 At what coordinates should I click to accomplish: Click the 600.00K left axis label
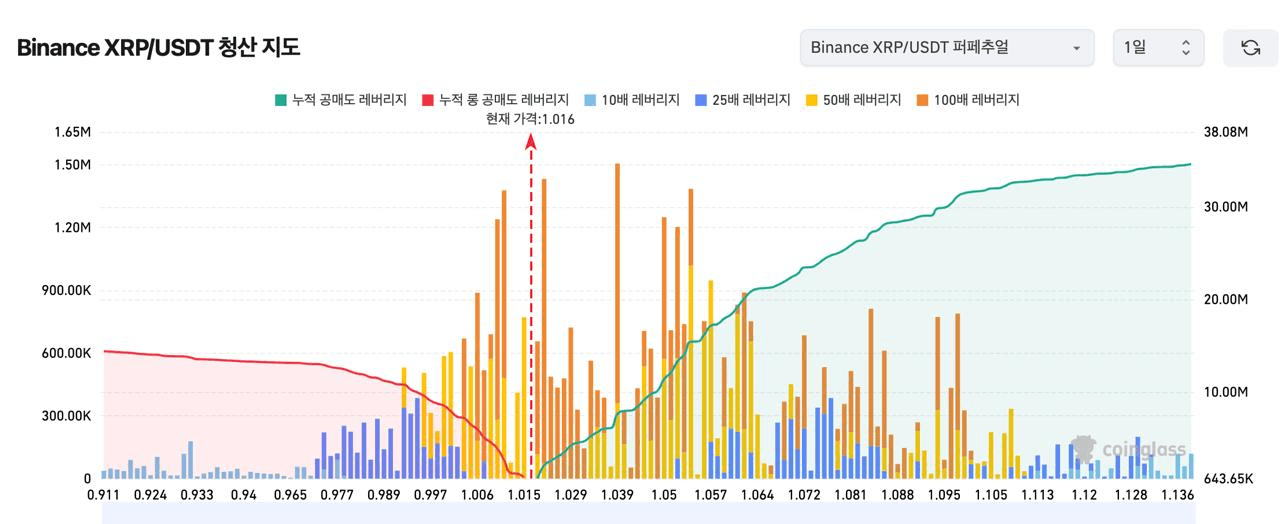(x=68, y=353)
